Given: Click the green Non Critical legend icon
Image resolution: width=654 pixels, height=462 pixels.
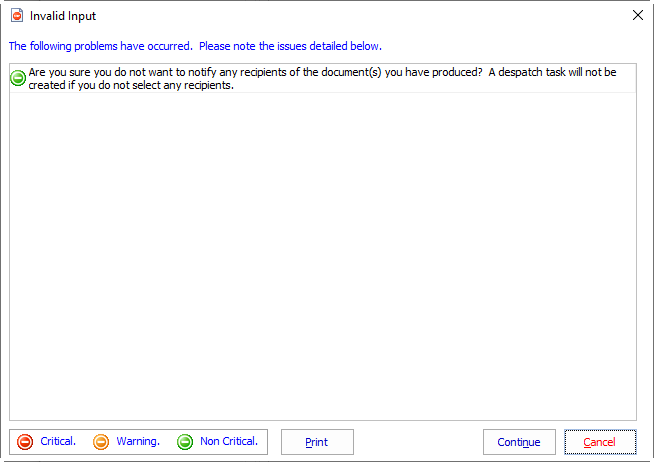Looking at the screenshot, I should pos(185,442).
